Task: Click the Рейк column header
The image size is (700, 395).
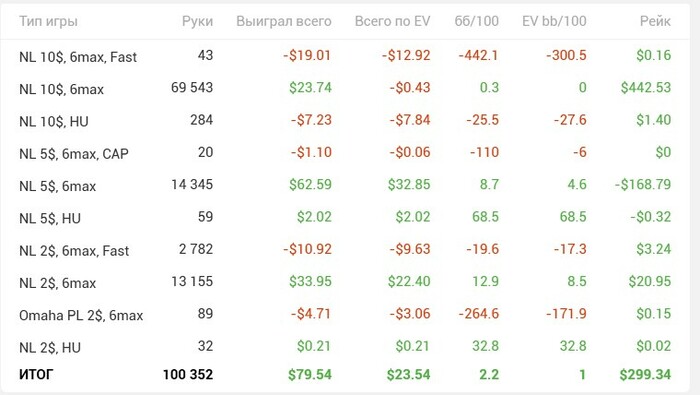Action: tap(655, 21)
